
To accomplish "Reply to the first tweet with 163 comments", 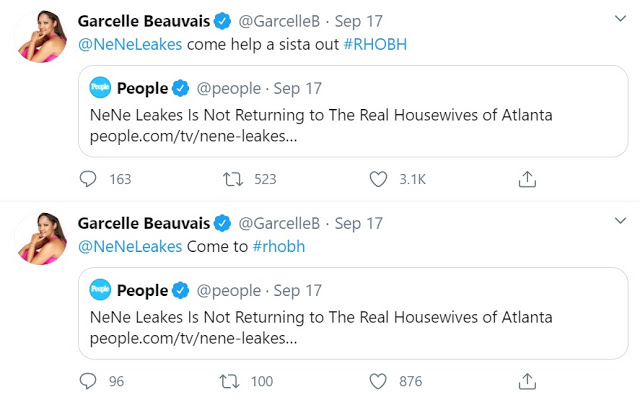I will pyautogui.click(x=88, y=179).
